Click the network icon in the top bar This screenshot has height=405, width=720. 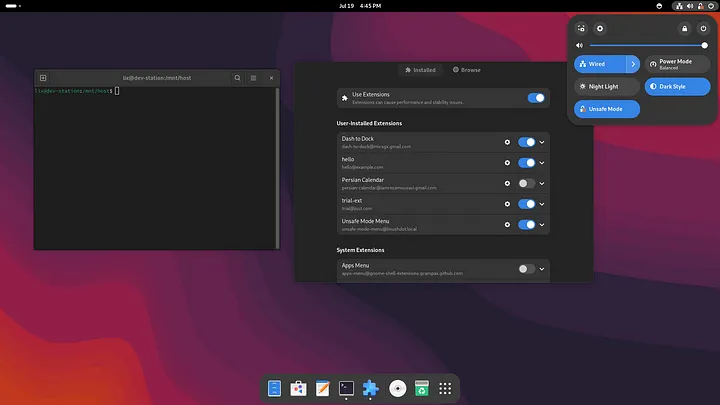pyautogui.click(x=679, y=6)
